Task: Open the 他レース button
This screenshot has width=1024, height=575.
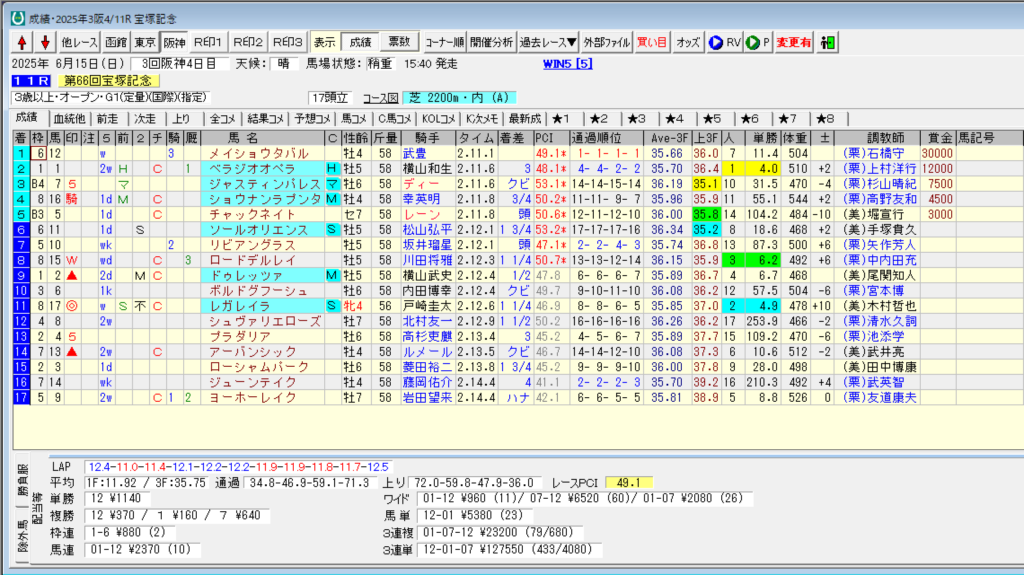Action: (x=79, y=42)
